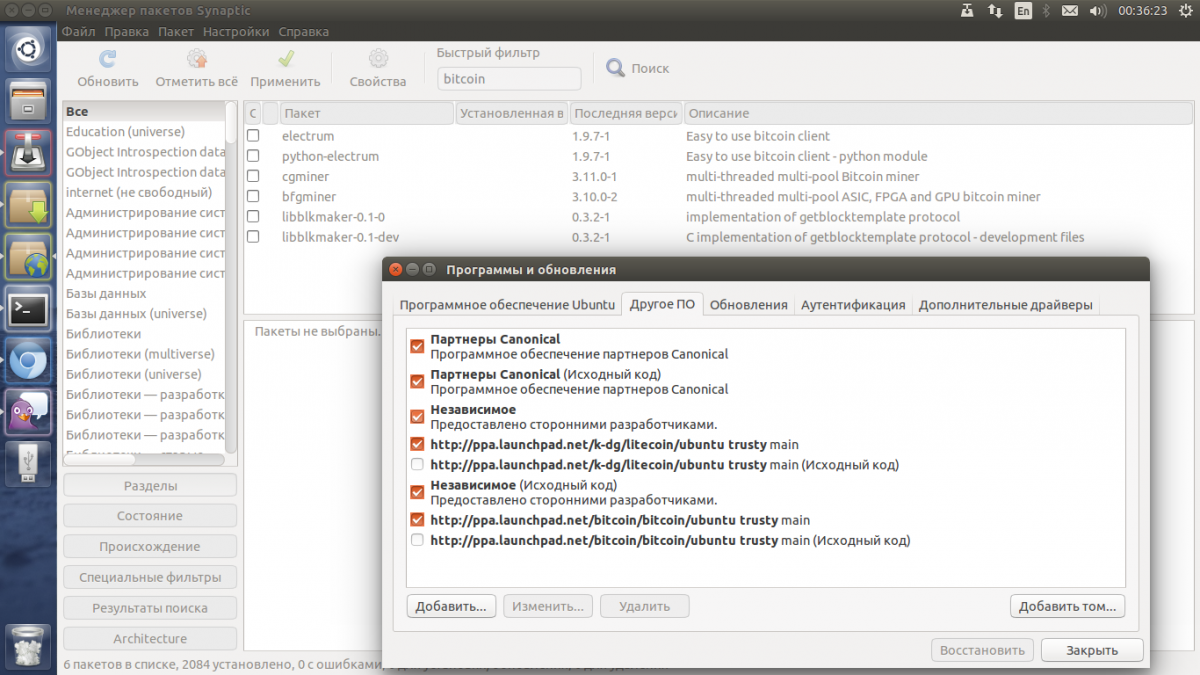Launch Chromium browser from the launcher
This screenshot has width=1200, height=675.
(x=28, y=362)
